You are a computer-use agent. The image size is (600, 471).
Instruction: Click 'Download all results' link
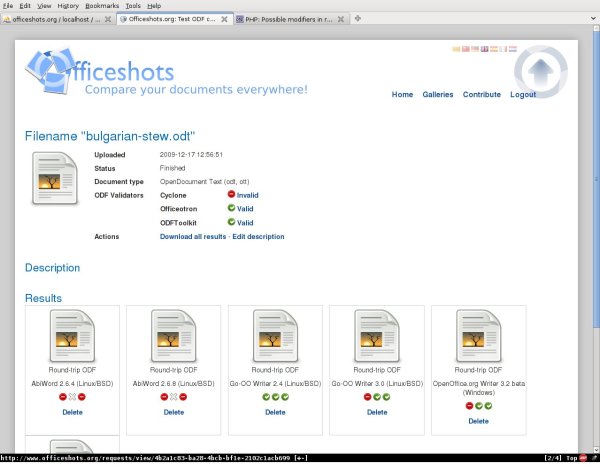pyautogui.click(x=193, y=236)
